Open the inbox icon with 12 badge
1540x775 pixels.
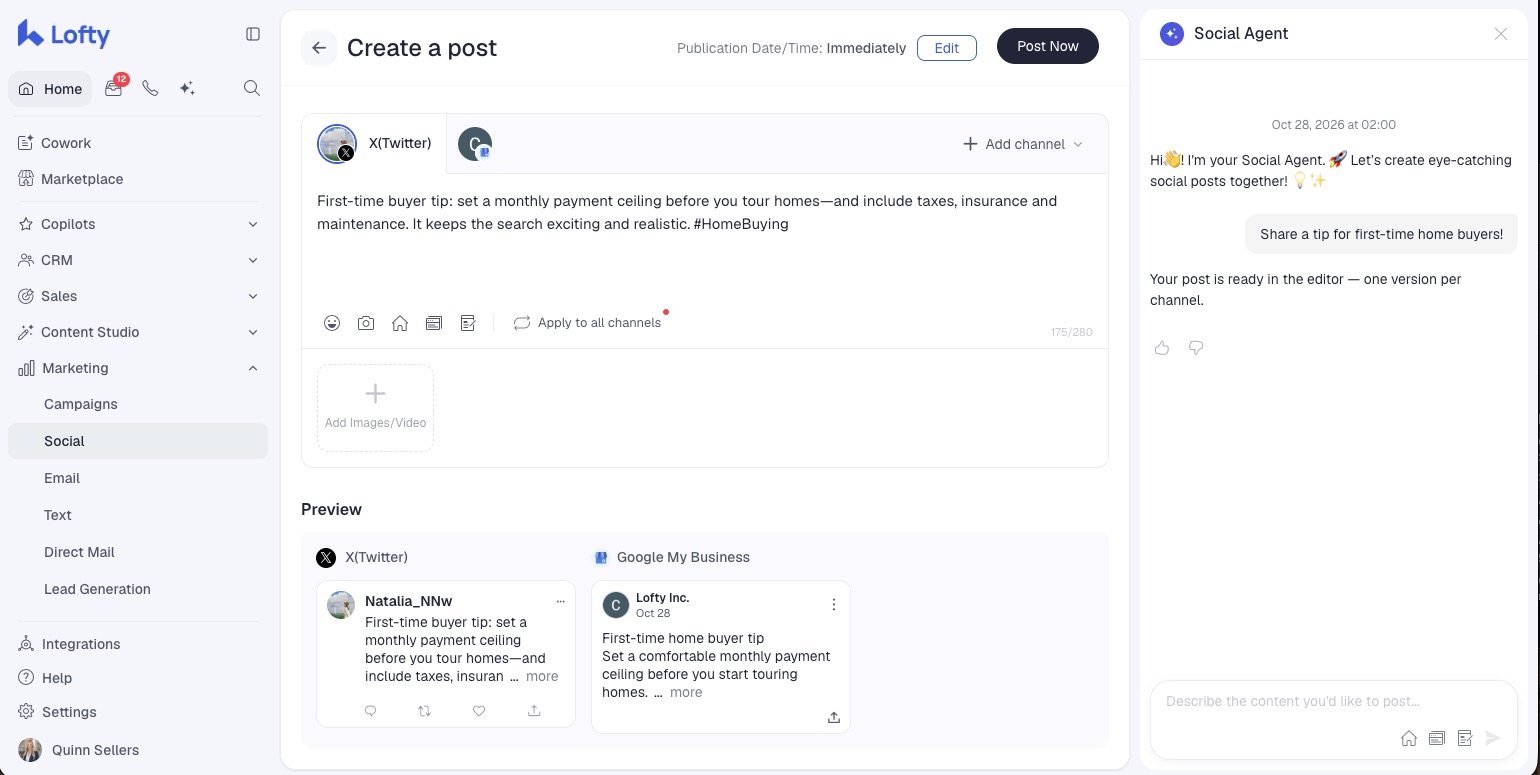click(114, 88)
